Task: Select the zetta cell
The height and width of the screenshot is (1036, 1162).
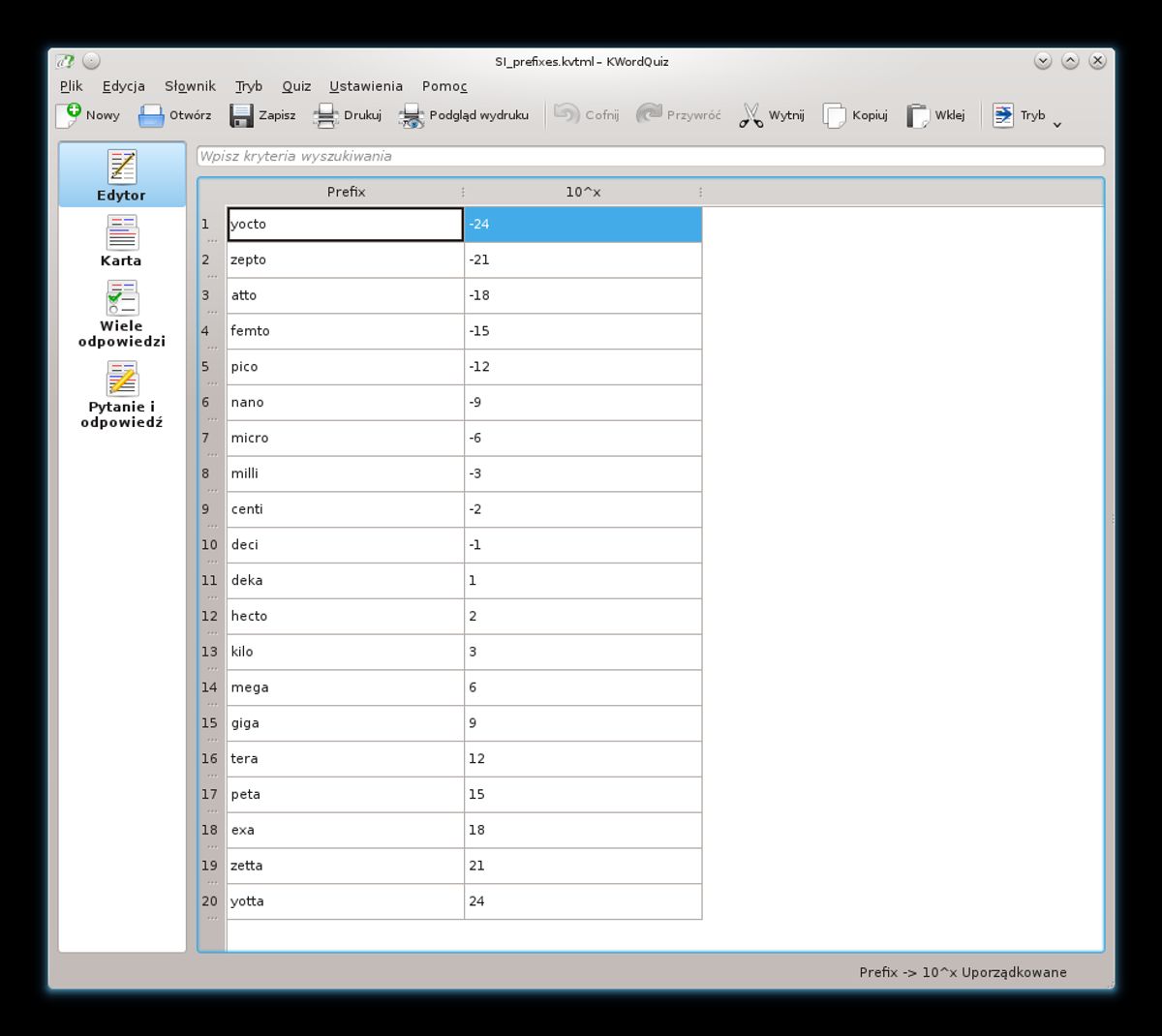Action: pyautogui.click(x=346, y=866)
